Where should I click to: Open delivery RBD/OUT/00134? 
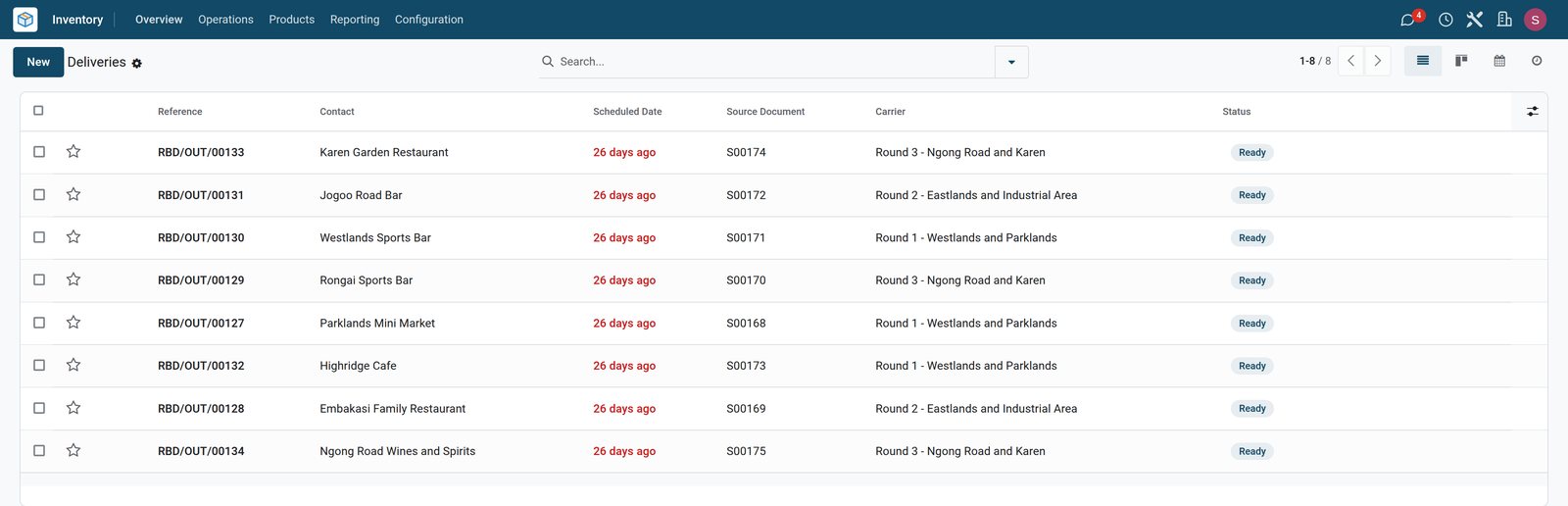pyautogui.click(x=201, y=451)
